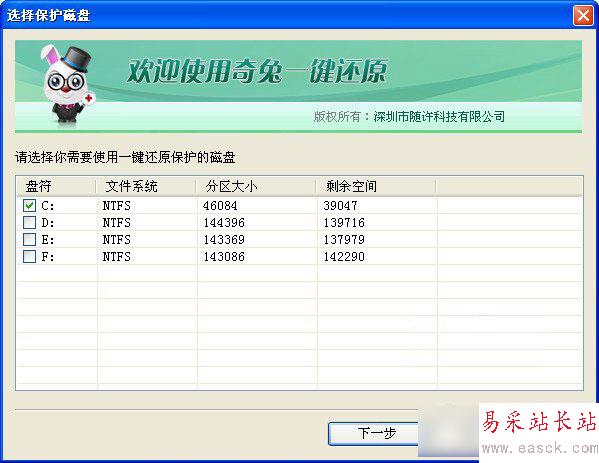The image size is (599, 463).
Task: Click partition size 46084
Action: (x=220, y=206)
